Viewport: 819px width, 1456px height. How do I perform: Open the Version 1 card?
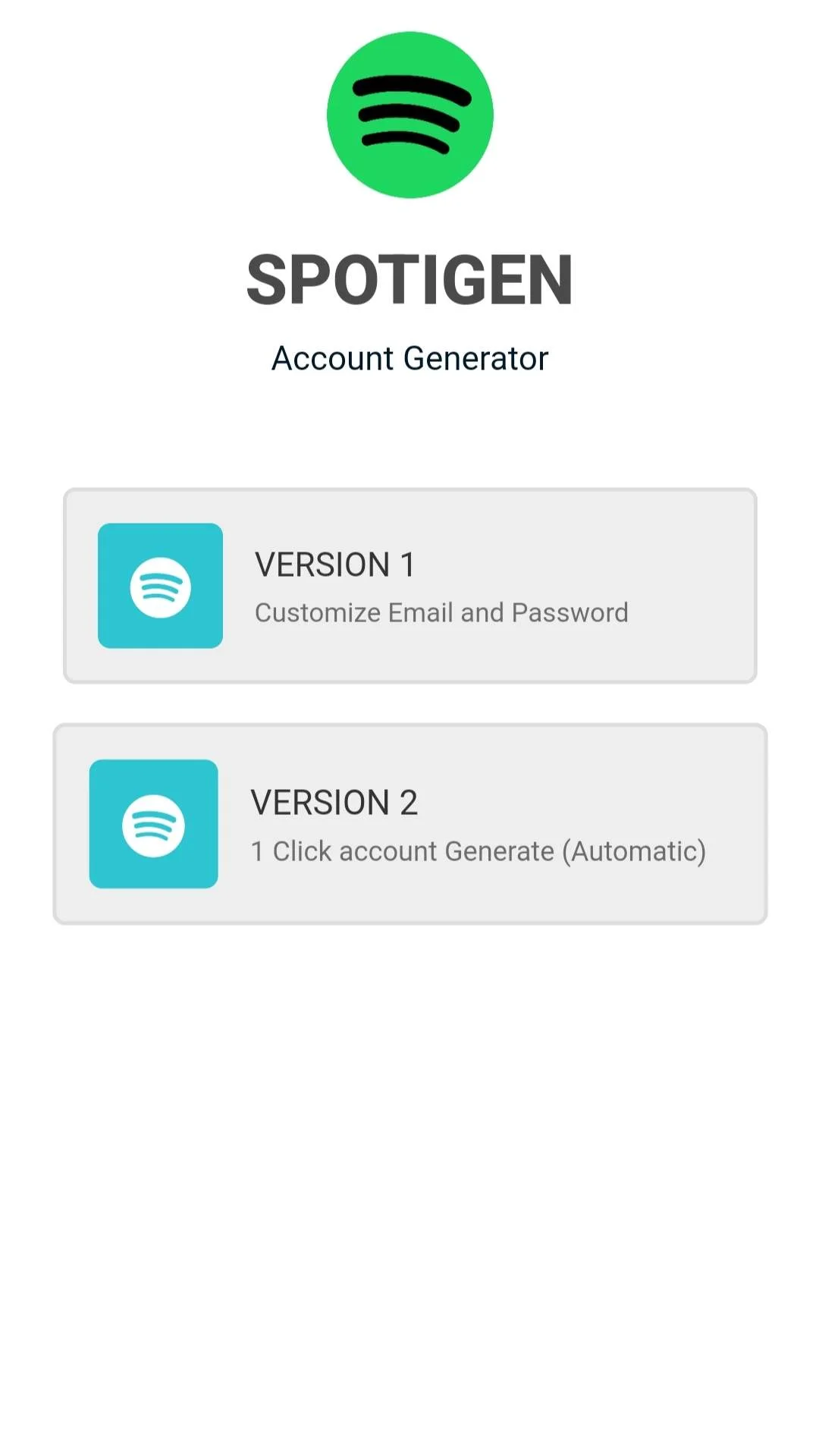410,586
